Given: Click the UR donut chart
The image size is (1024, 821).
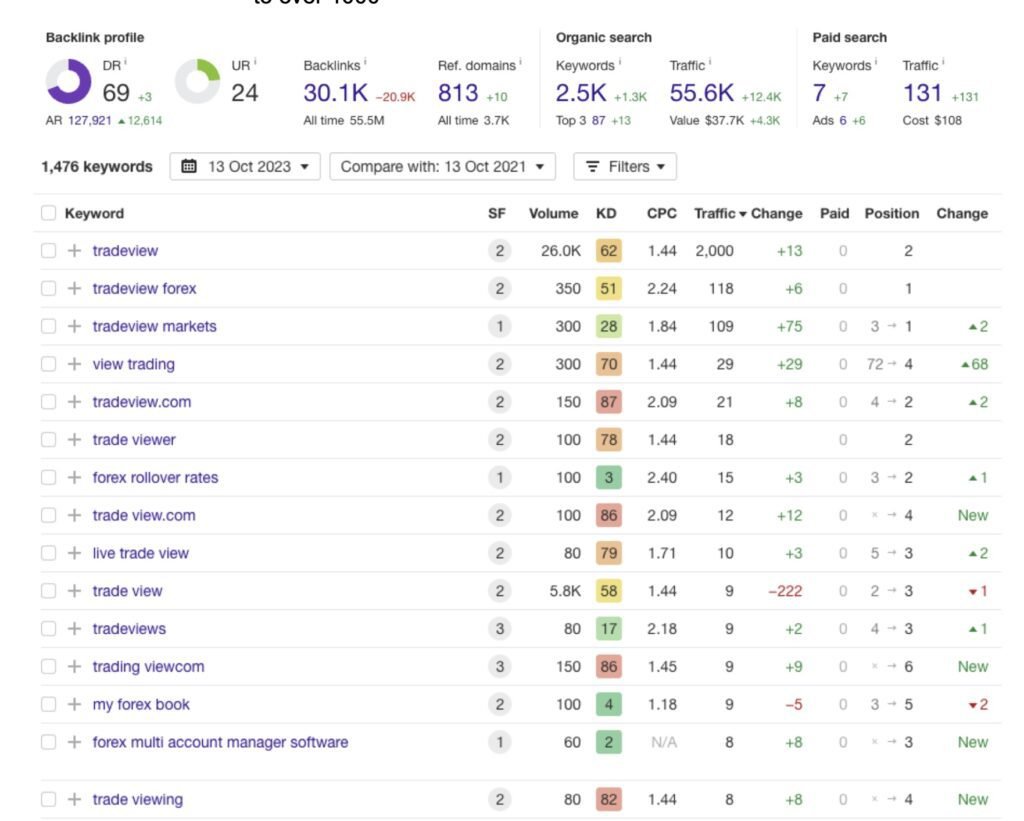Looking at the screenshot, I should click(x=197, y=82).
